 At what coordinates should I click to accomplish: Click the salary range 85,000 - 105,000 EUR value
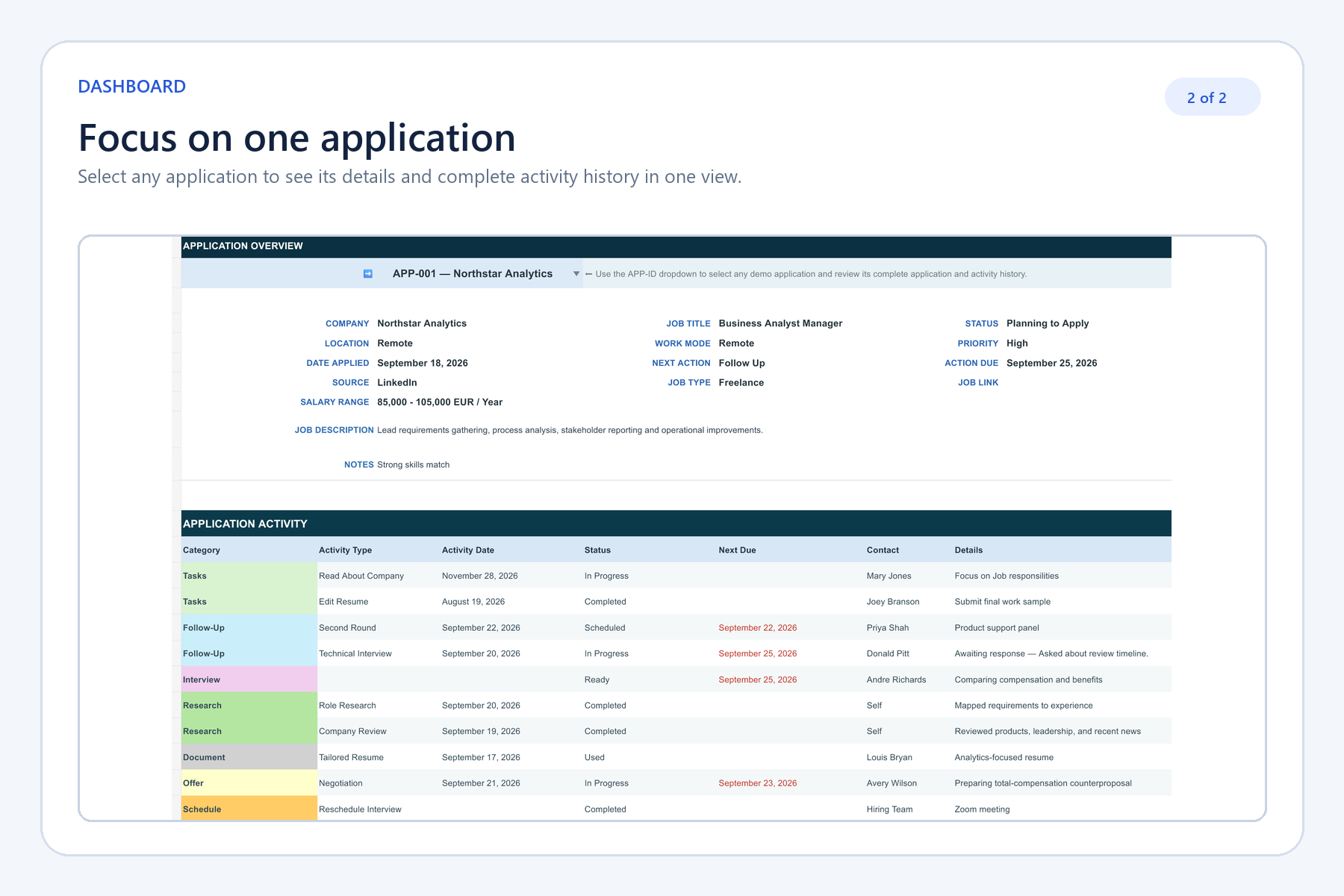pyautogui.click(x=440, y=402)
